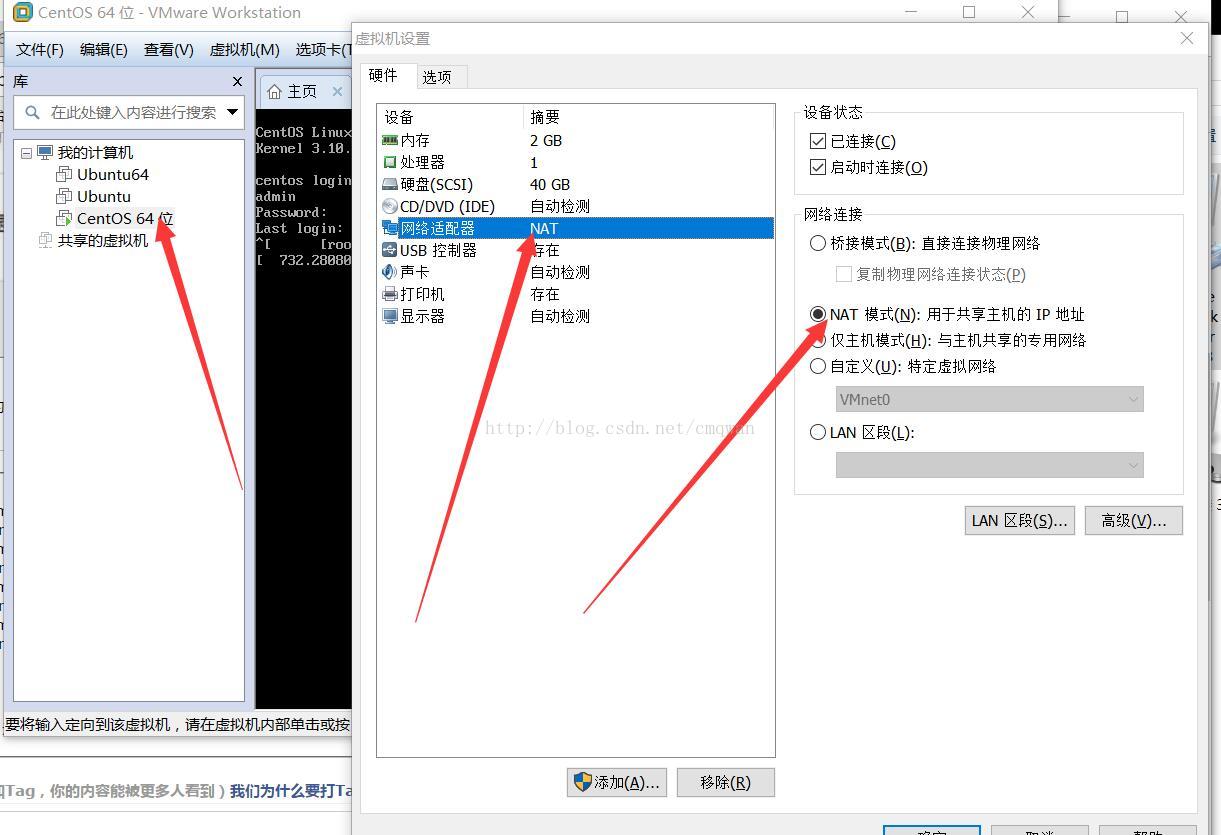
Task: Click the Ubuntu virtual machine icon
Action: tap(64, 197)
